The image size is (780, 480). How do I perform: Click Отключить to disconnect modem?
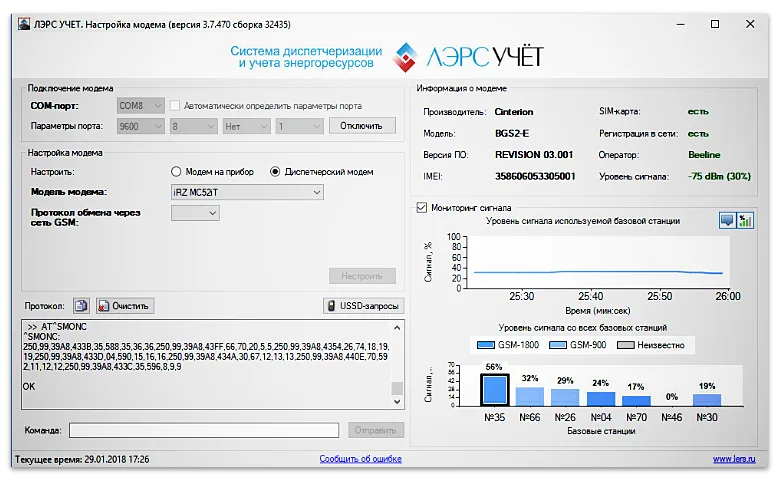(x=362, y=126)
